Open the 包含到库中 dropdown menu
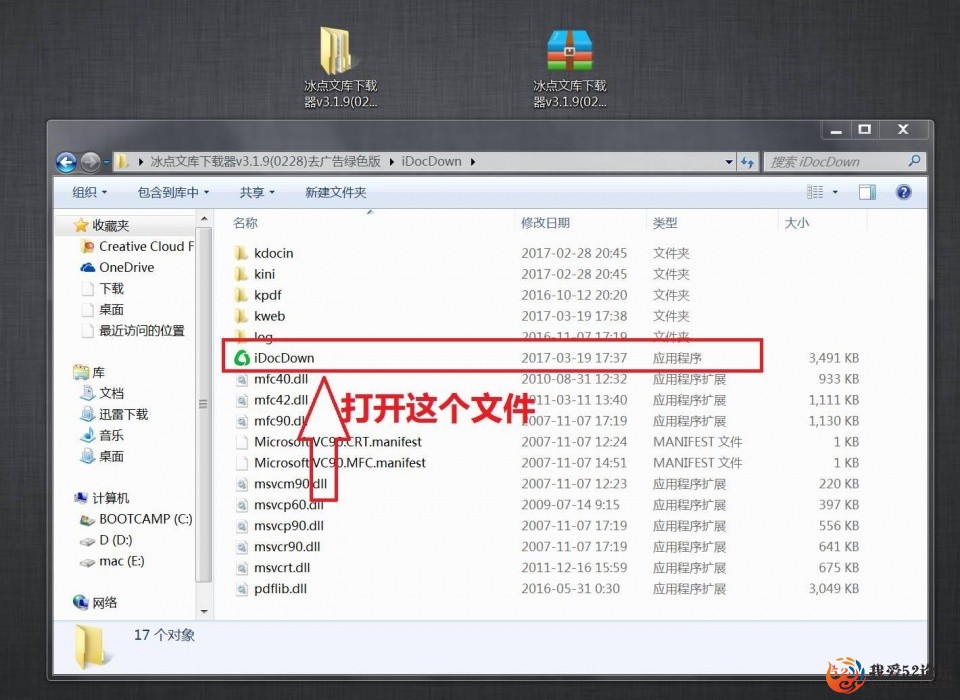The height and width of the screenshot is (700, 960). pos(173,192)
